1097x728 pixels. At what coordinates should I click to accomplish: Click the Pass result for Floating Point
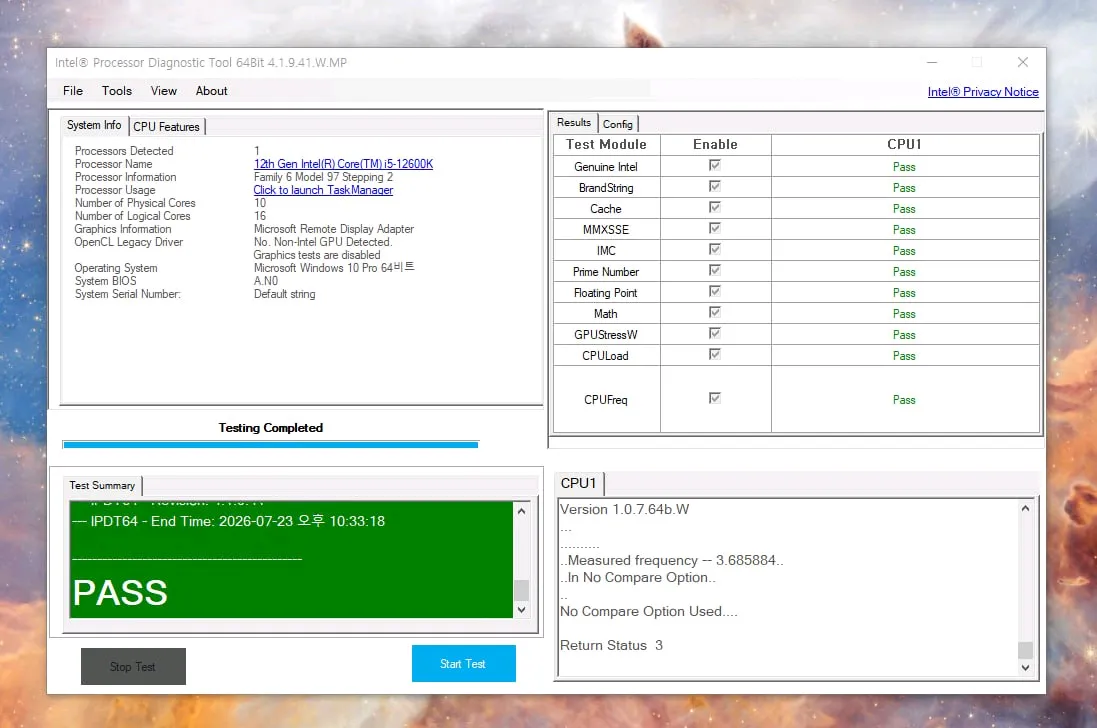point(904,293)
